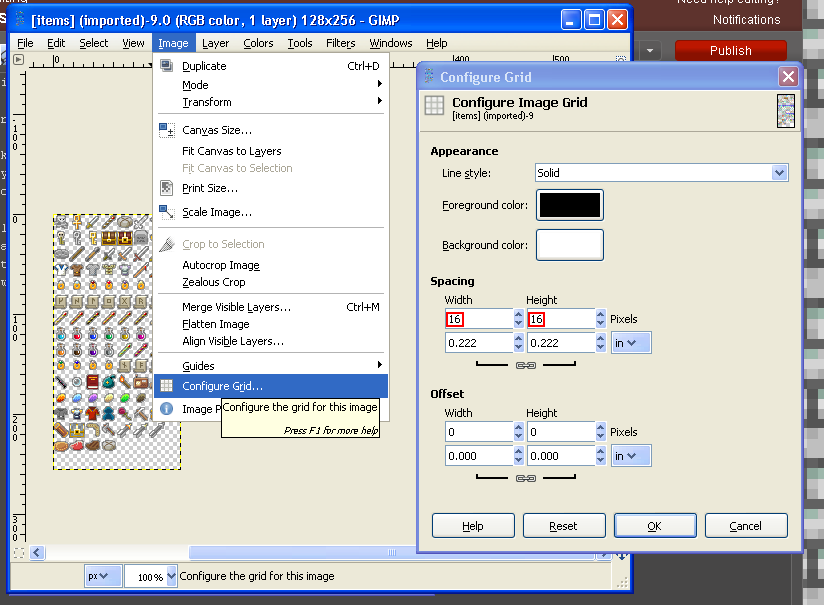Click the Spacing Width pixels field
The width and height of the screenshot is (824, 605).
tap(479, 319)
